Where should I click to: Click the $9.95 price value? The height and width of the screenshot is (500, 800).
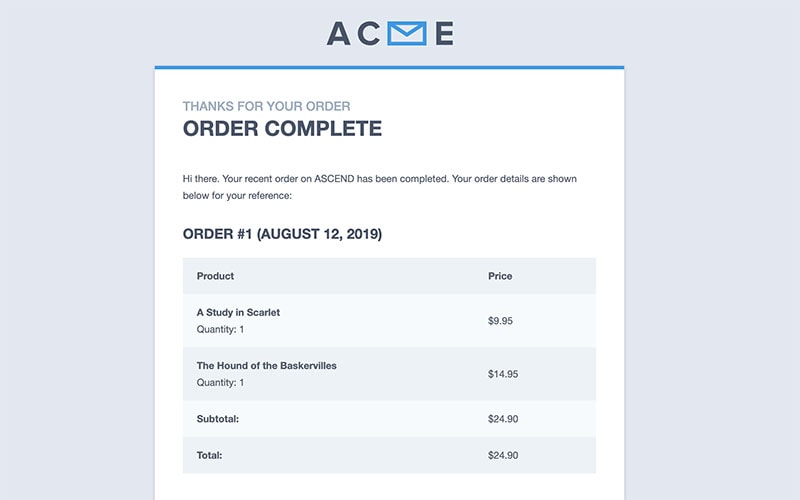tap(500, 321)
